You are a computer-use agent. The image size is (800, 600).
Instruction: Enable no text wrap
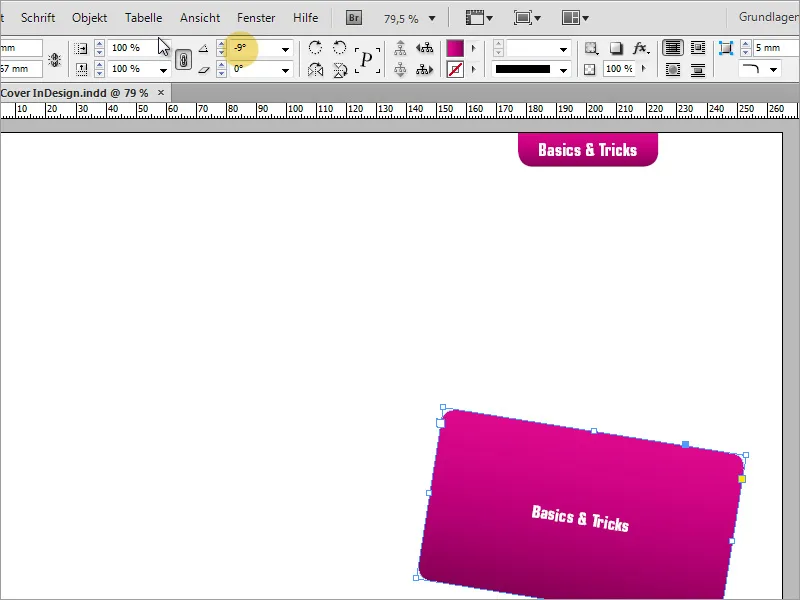tap(673, 48)
